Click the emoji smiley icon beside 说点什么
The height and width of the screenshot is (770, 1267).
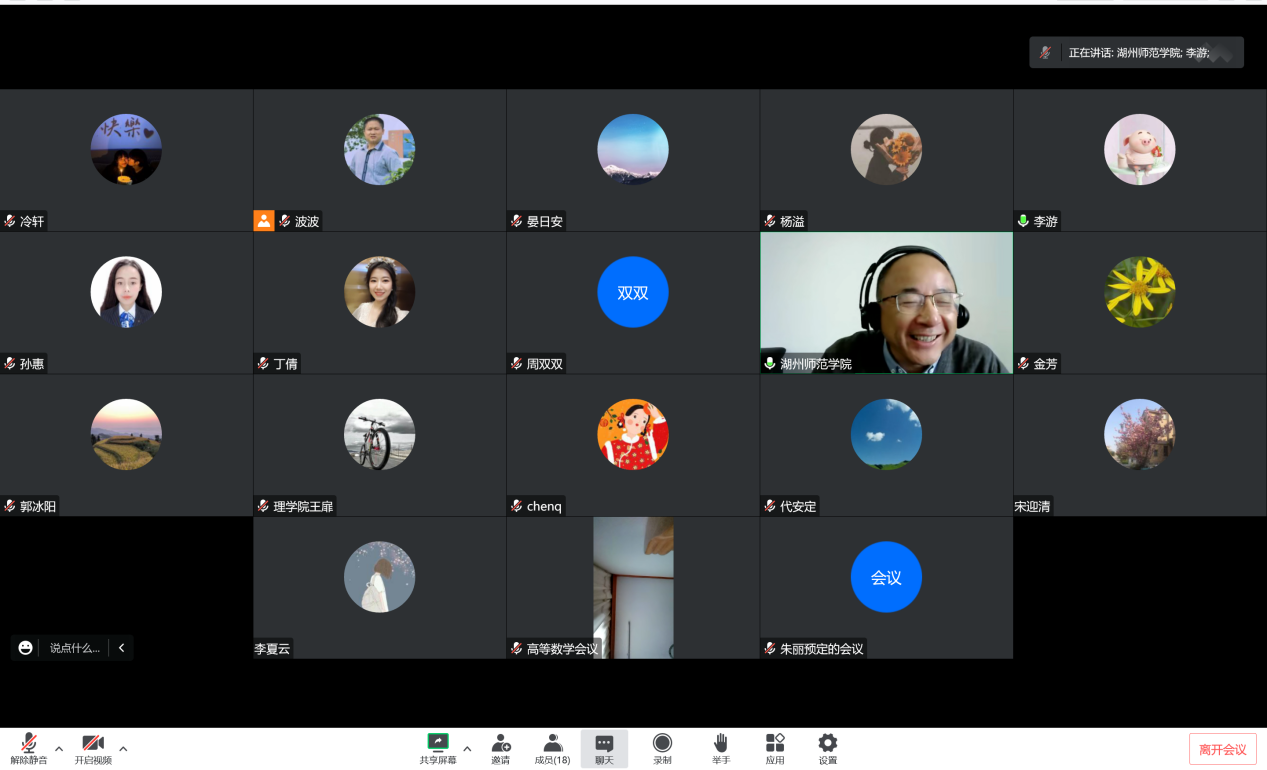click(26, 648)
